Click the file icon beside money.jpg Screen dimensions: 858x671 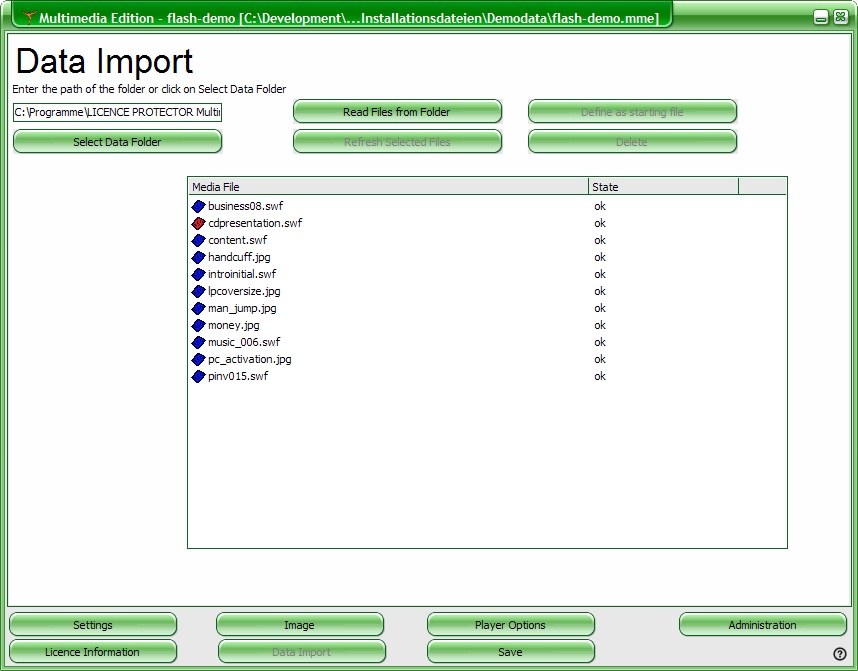pyautogui.click(x=198, y=325)
